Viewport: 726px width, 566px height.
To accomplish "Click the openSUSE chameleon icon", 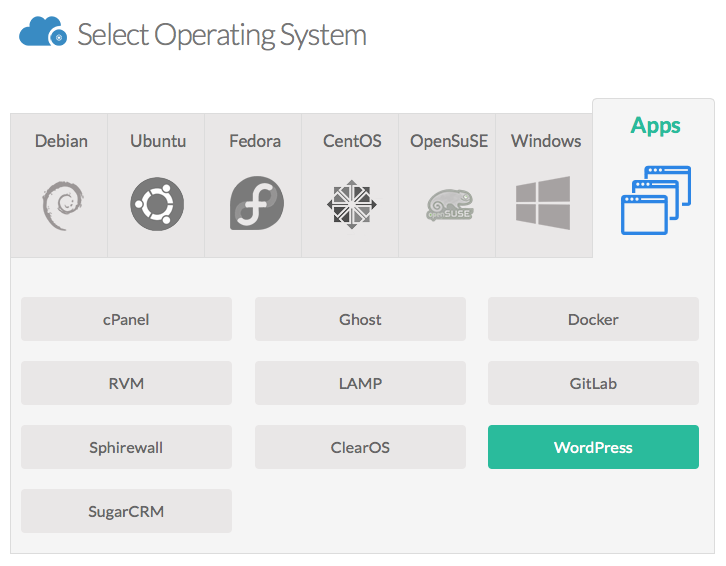I will tap(450, 205).
